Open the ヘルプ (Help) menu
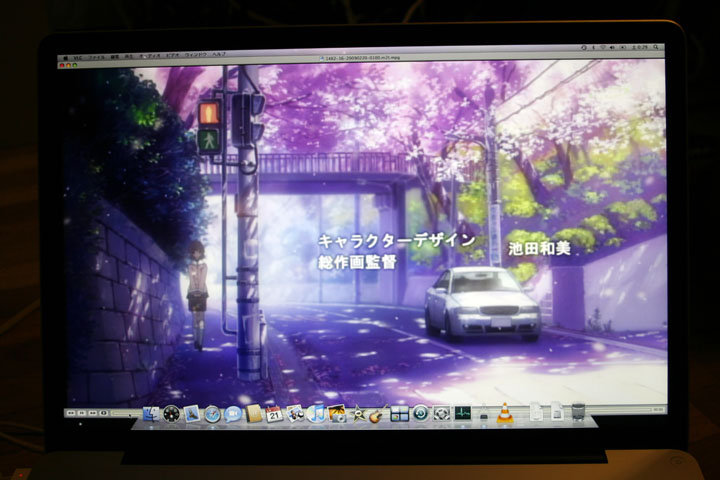 coord(219,54)
